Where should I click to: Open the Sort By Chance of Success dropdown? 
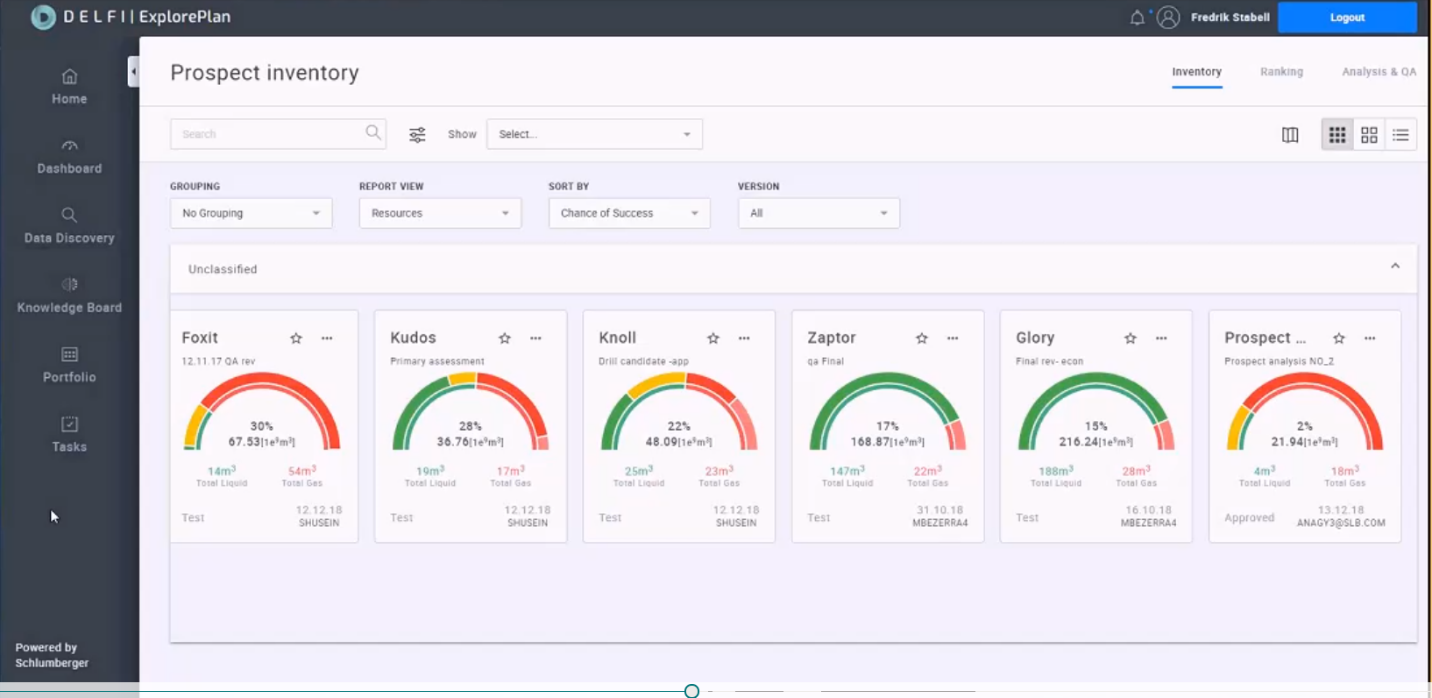[629, 213]
